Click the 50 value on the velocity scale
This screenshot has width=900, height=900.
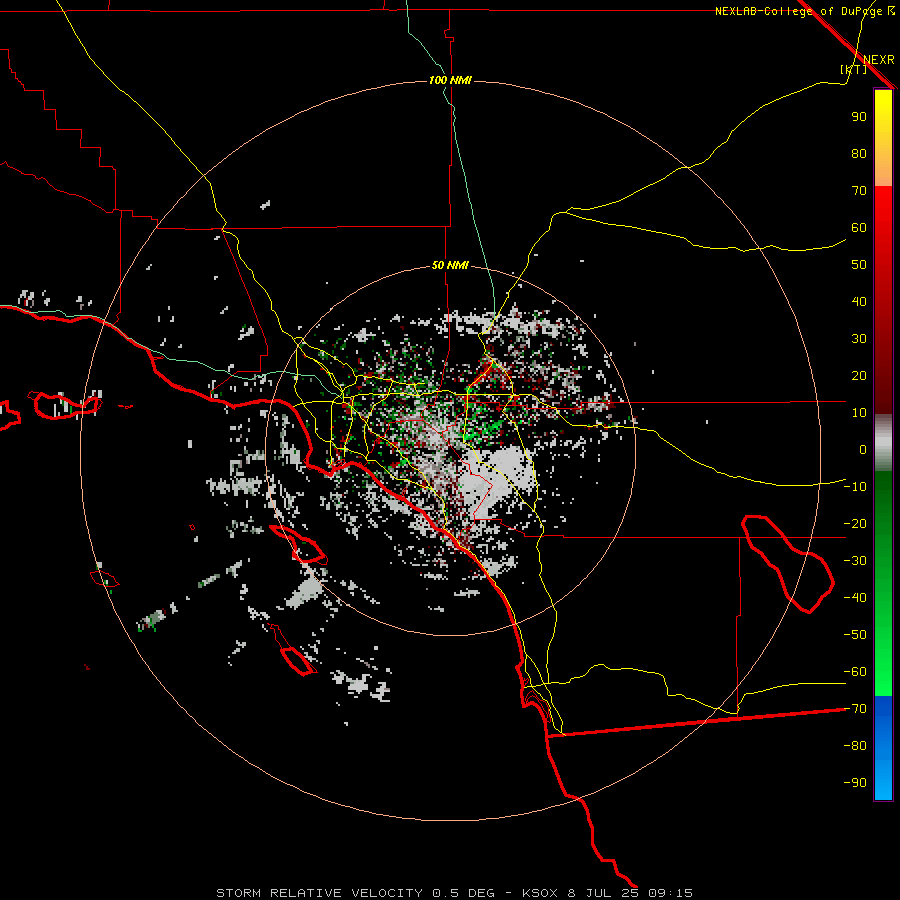859,265
